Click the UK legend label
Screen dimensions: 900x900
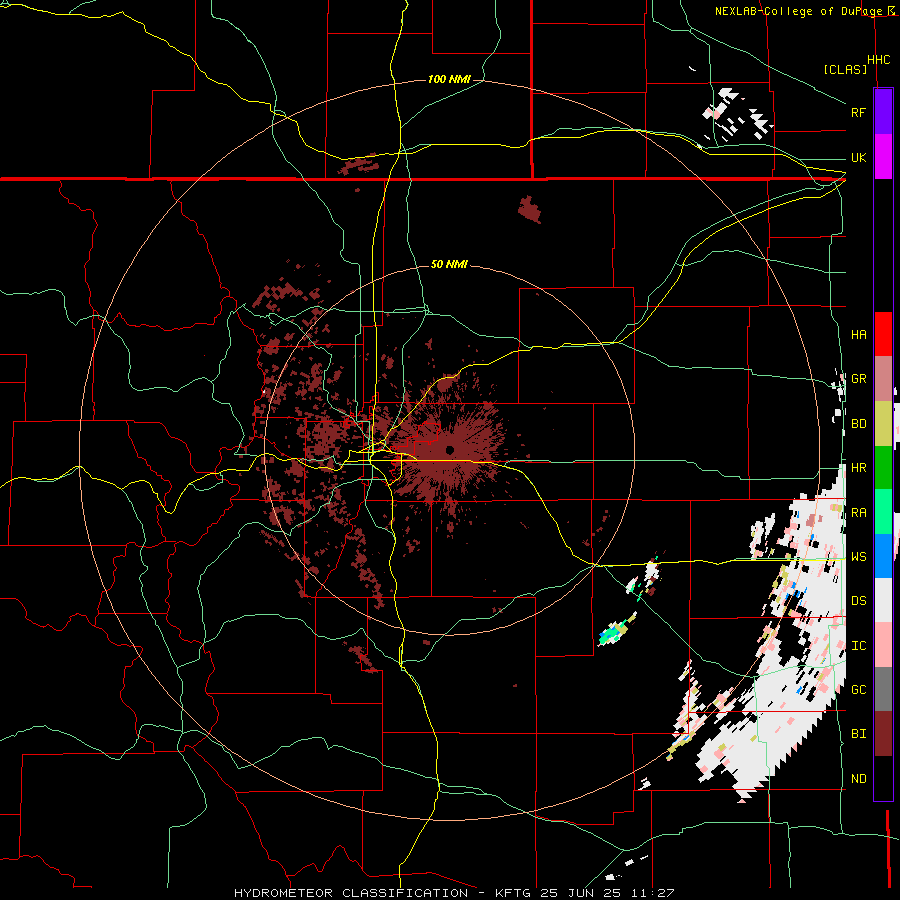point(858,157)
